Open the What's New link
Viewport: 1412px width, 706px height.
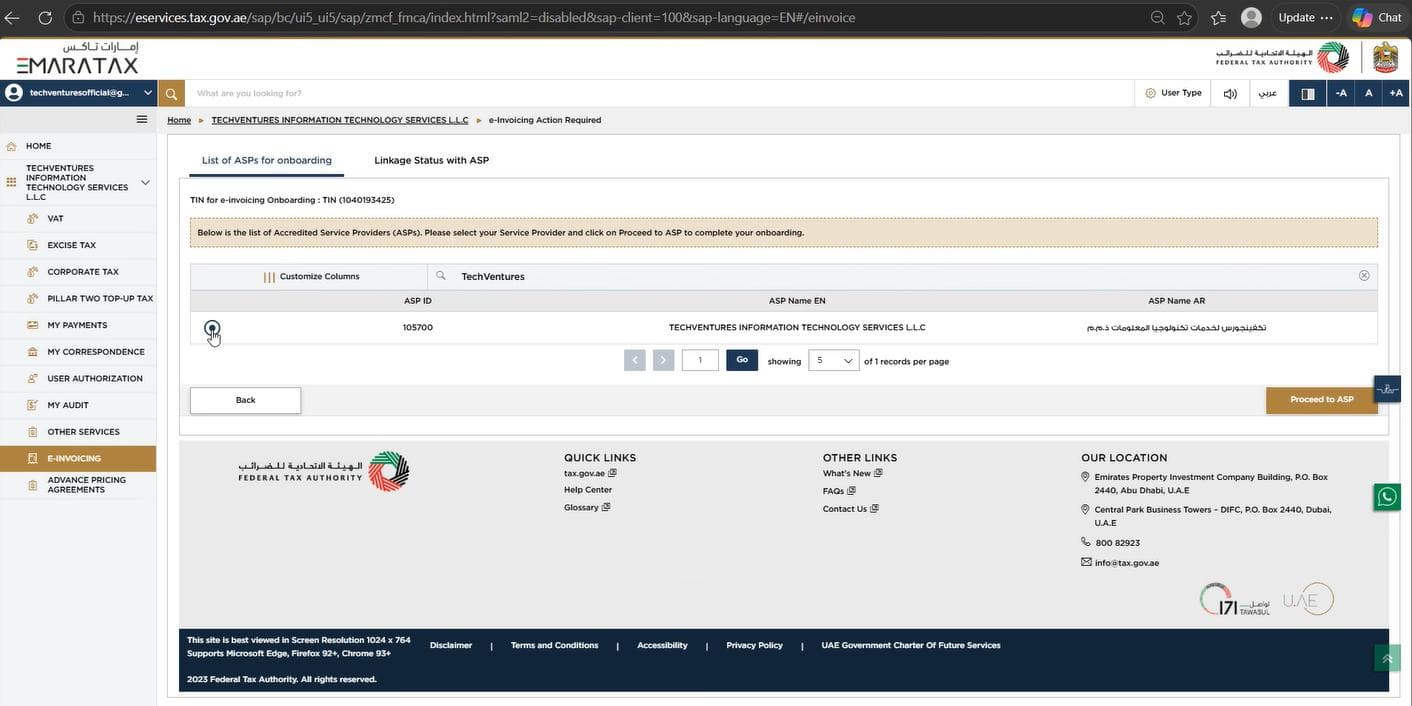coord(853,473)
